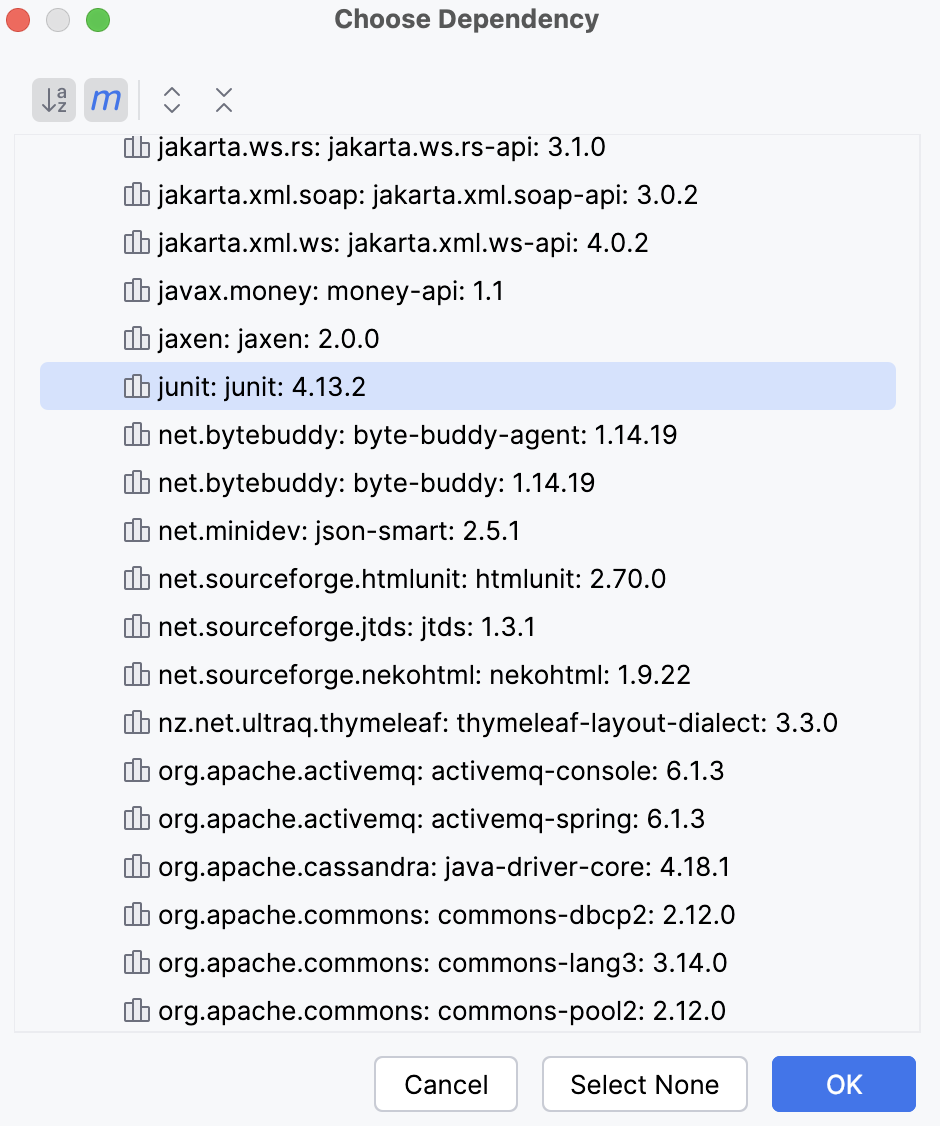Click library icon beside jtds 1.3.1
940x1126 pixels.
point(135,627)
